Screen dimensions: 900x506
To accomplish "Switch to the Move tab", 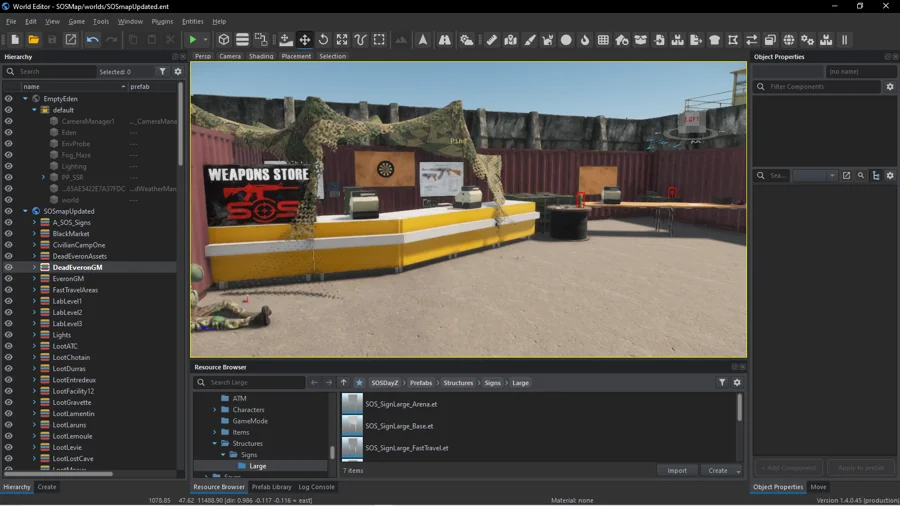I will [x=818, y=486].
